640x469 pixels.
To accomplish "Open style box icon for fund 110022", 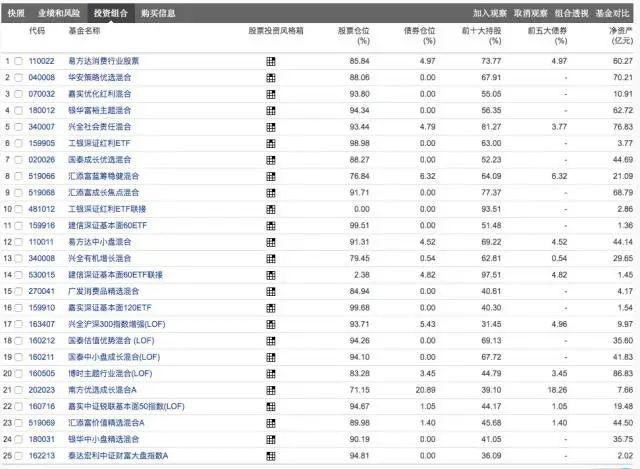I will pyautogui.click(x=271, y=62).
